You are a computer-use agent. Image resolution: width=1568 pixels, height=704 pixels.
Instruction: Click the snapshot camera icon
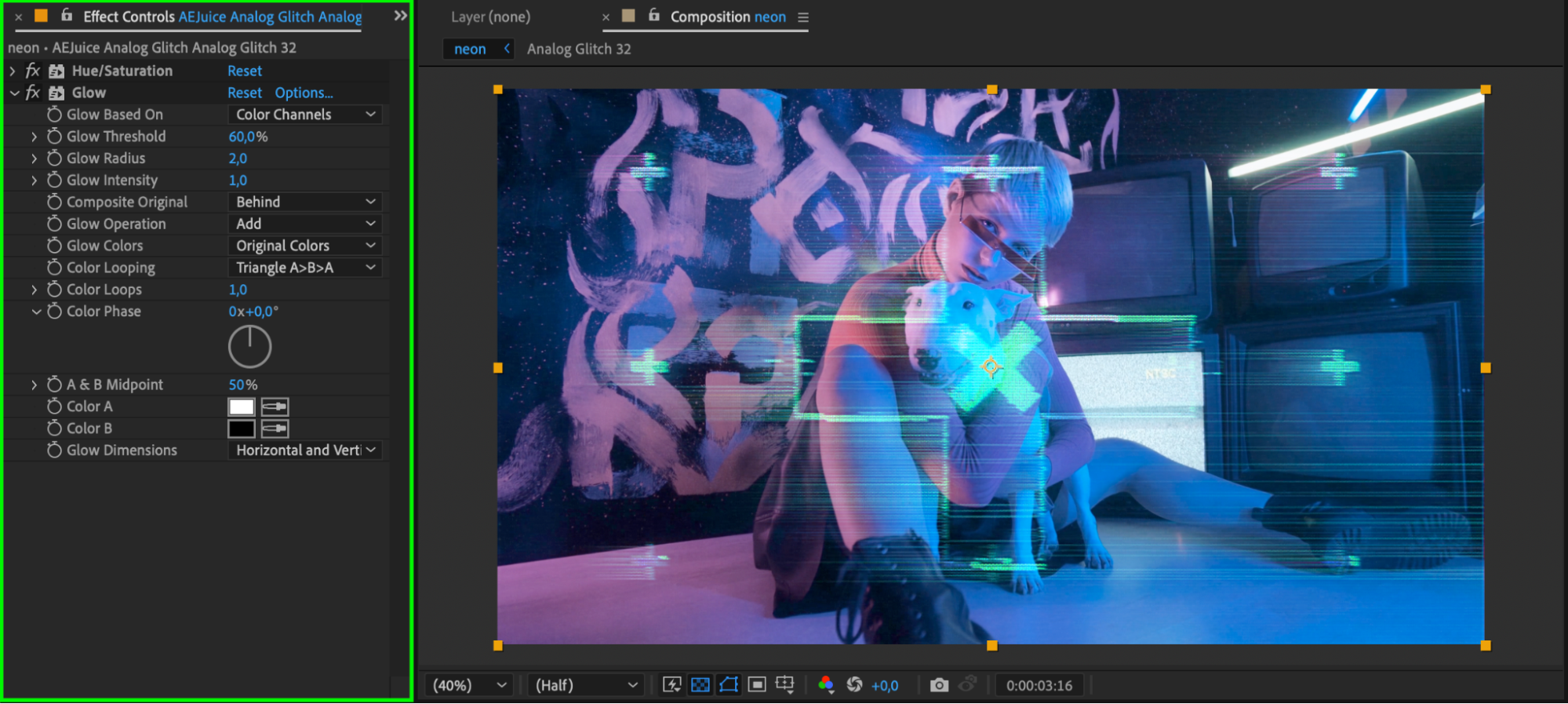tap(938, 685)
